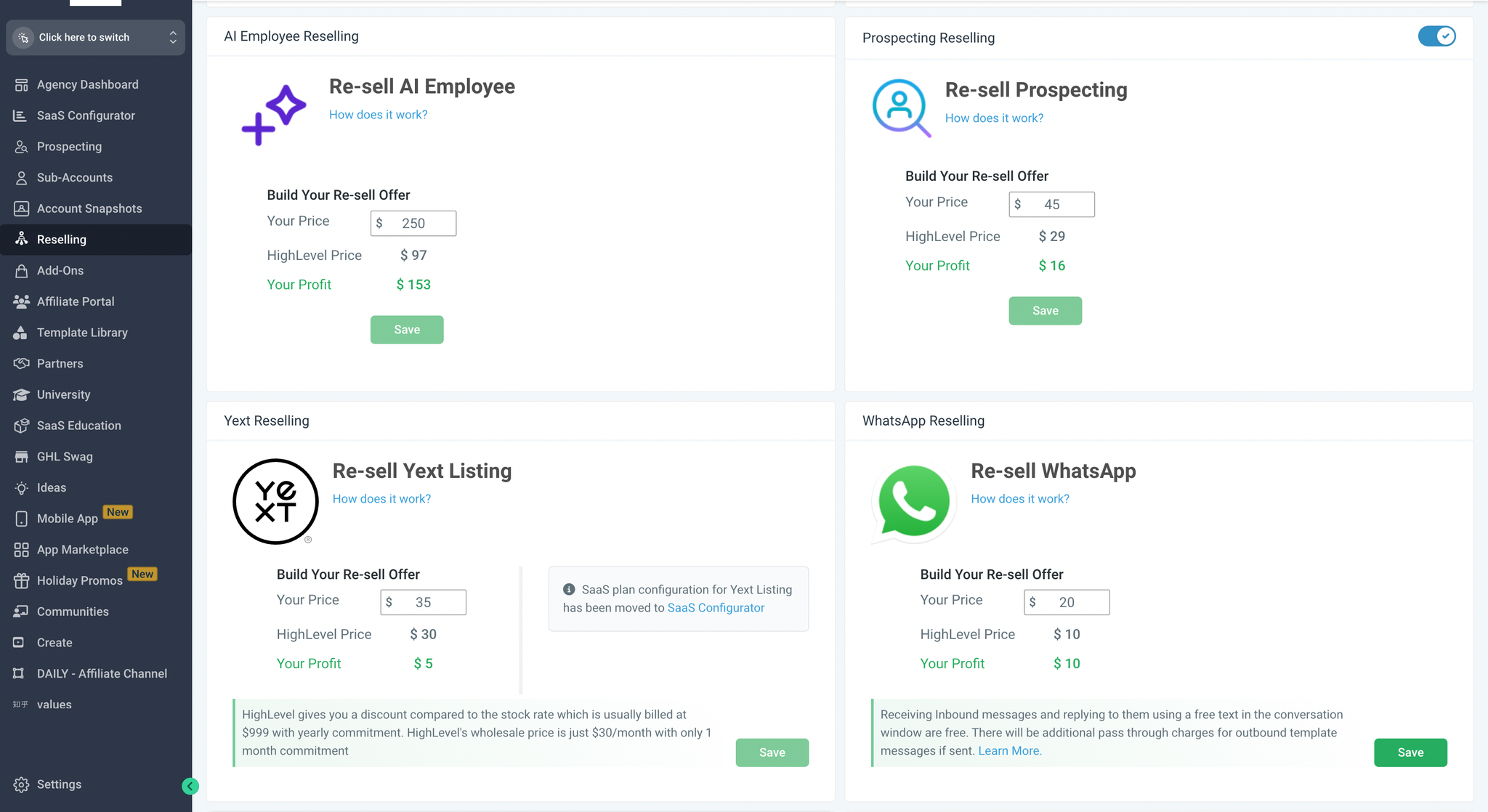Expand the Click here to switch selector
The width and height of the screenshot is (1488, 812).
[95, 37]
